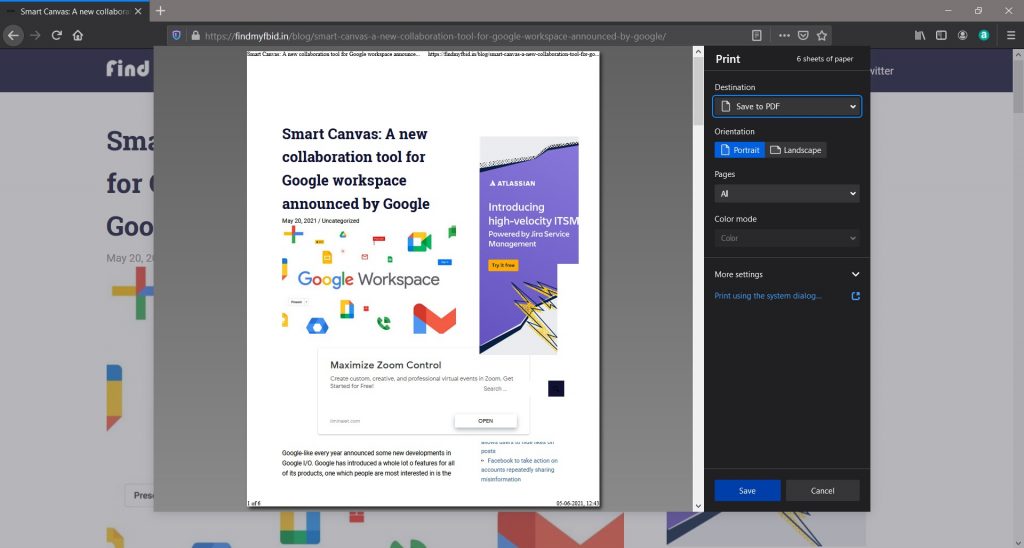The width and height of the screenshot is (1024, 548).
Task: View site info via the padlock icon
Action: [x=195, y=35]
